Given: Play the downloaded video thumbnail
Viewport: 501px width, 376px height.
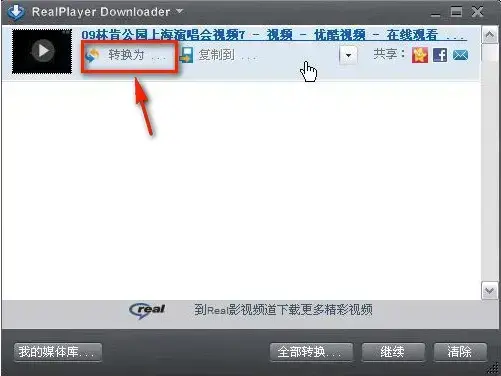Looking at the screenshot, I should pos(42,51).
